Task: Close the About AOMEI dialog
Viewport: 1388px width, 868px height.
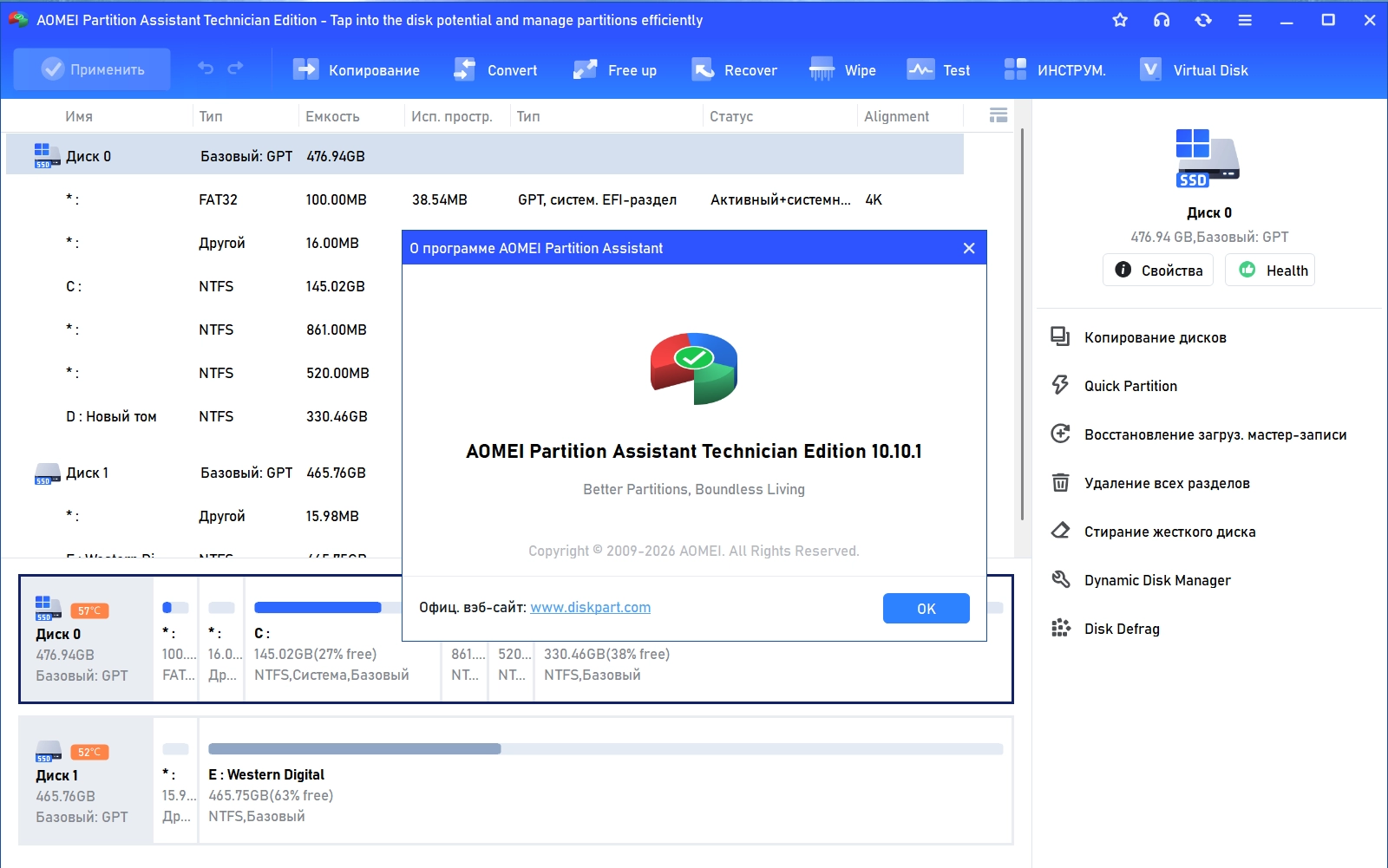Action: [969, 248]
